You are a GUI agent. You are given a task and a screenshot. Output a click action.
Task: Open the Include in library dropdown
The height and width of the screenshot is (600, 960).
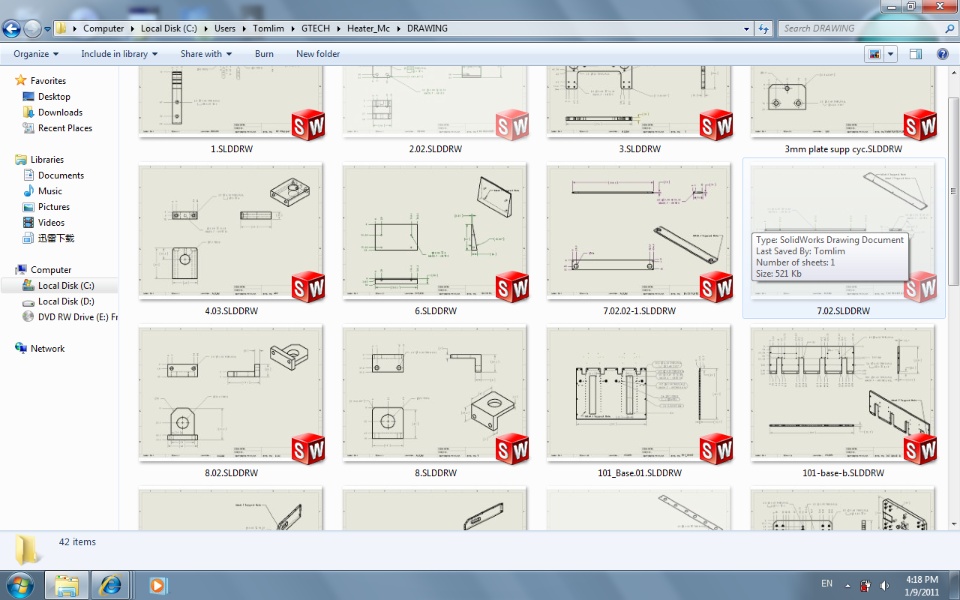point(119,54)
